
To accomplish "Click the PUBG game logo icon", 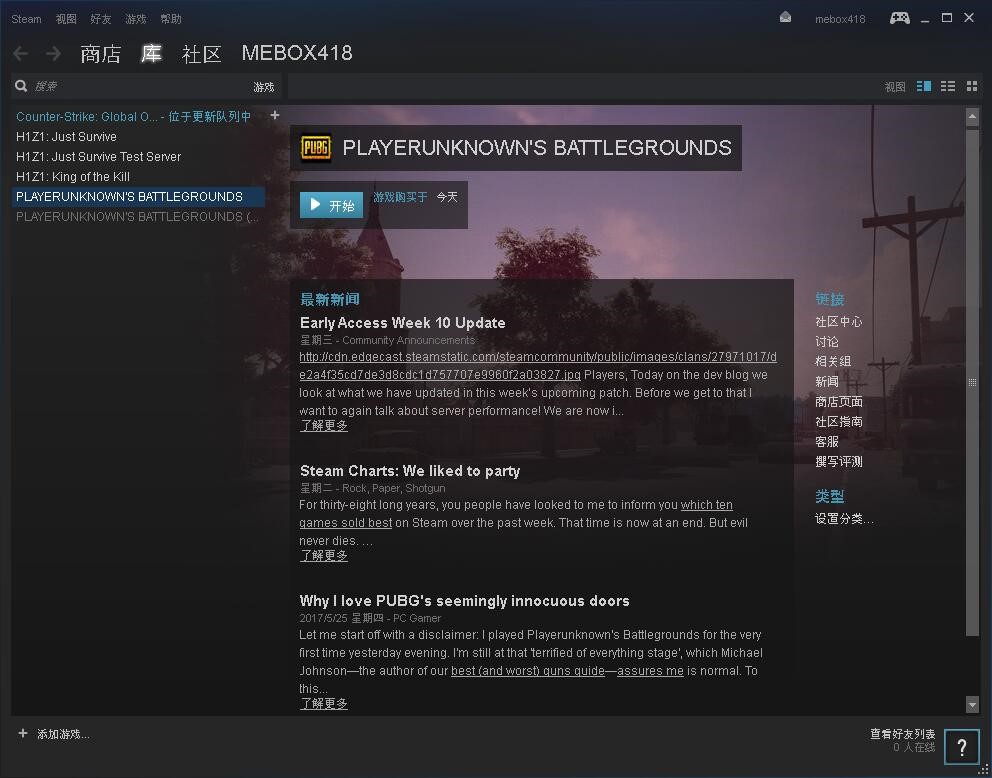I will 316,148.
